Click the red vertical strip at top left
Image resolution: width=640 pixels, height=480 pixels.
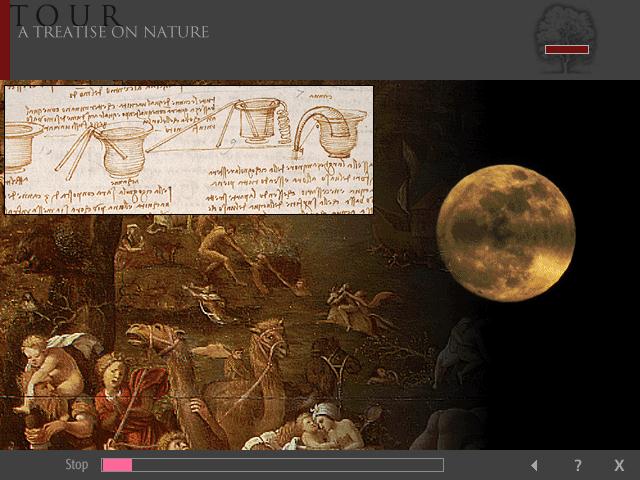click(4, 40)
